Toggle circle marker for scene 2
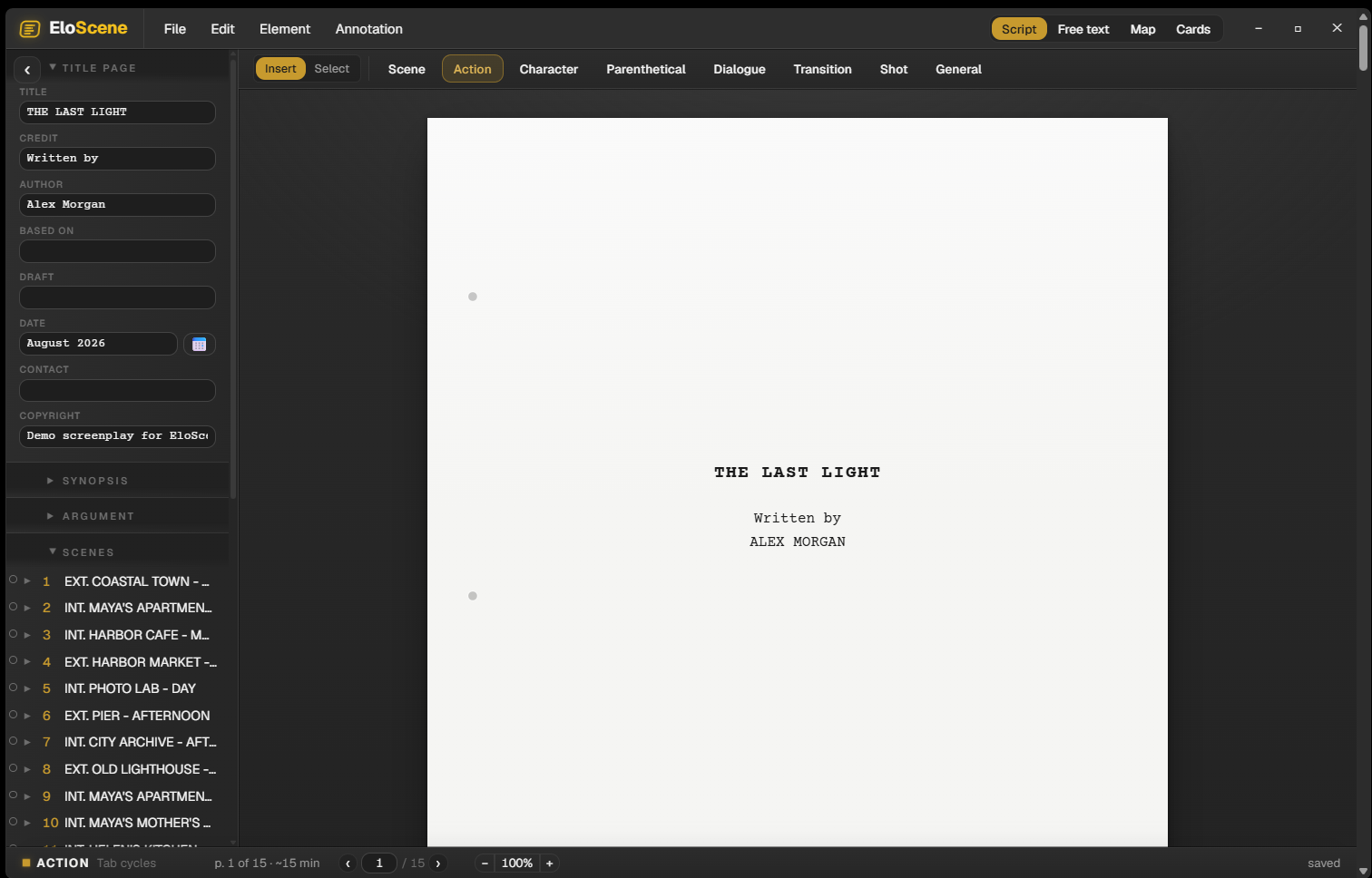The height and width of the screenshot is (878, 1372). 13,607
